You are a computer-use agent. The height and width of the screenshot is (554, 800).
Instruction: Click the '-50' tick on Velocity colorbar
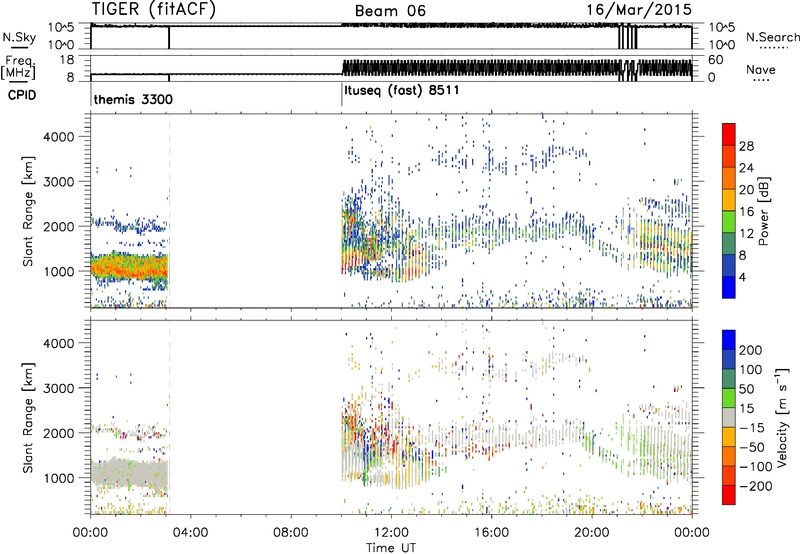coord(751,447)
